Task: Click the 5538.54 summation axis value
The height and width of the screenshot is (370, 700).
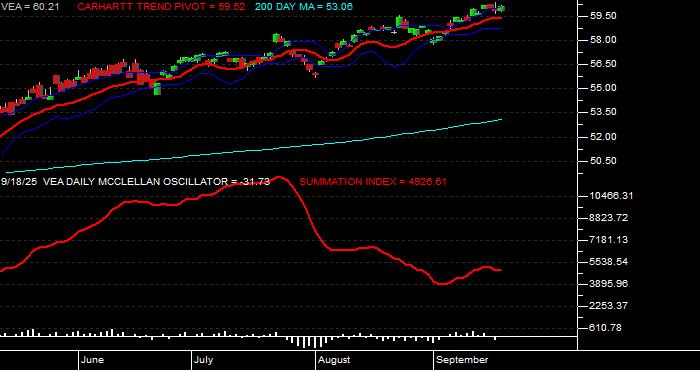Action: (x=609, y=262)
